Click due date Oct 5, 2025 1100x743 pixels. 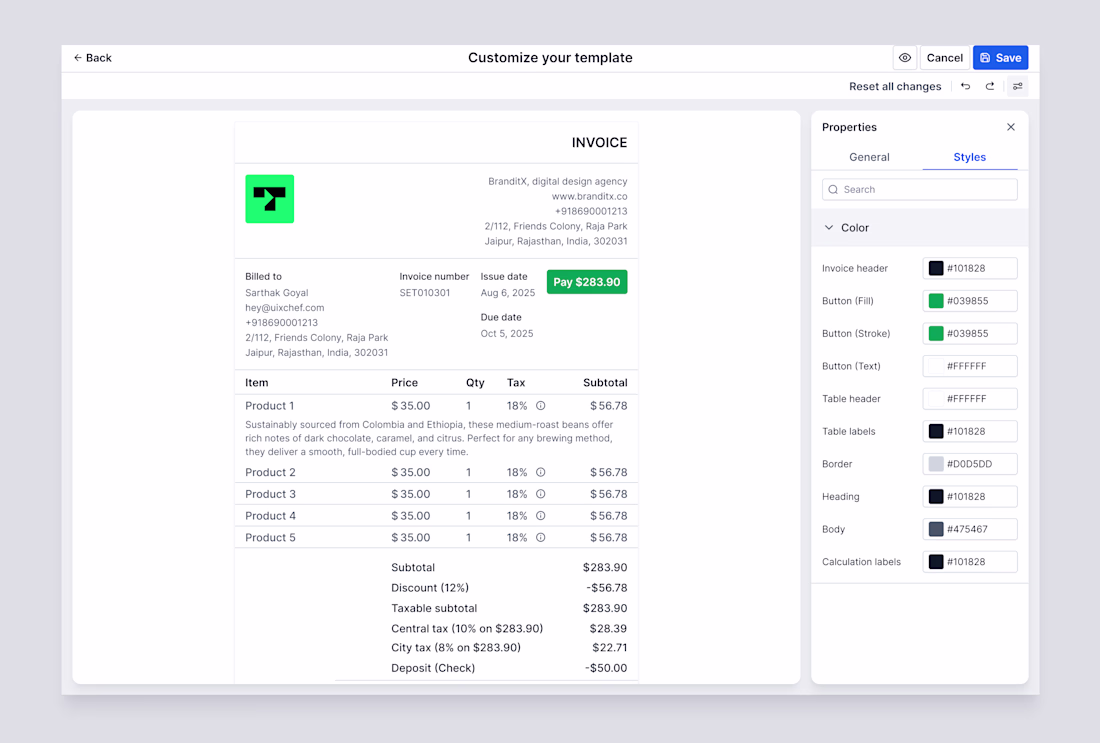[507, 333]
